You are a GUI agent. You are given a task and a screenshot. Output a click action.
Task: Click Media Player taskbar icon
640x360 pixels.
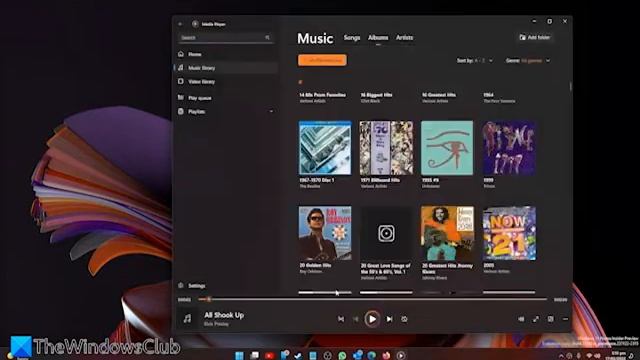401,356
